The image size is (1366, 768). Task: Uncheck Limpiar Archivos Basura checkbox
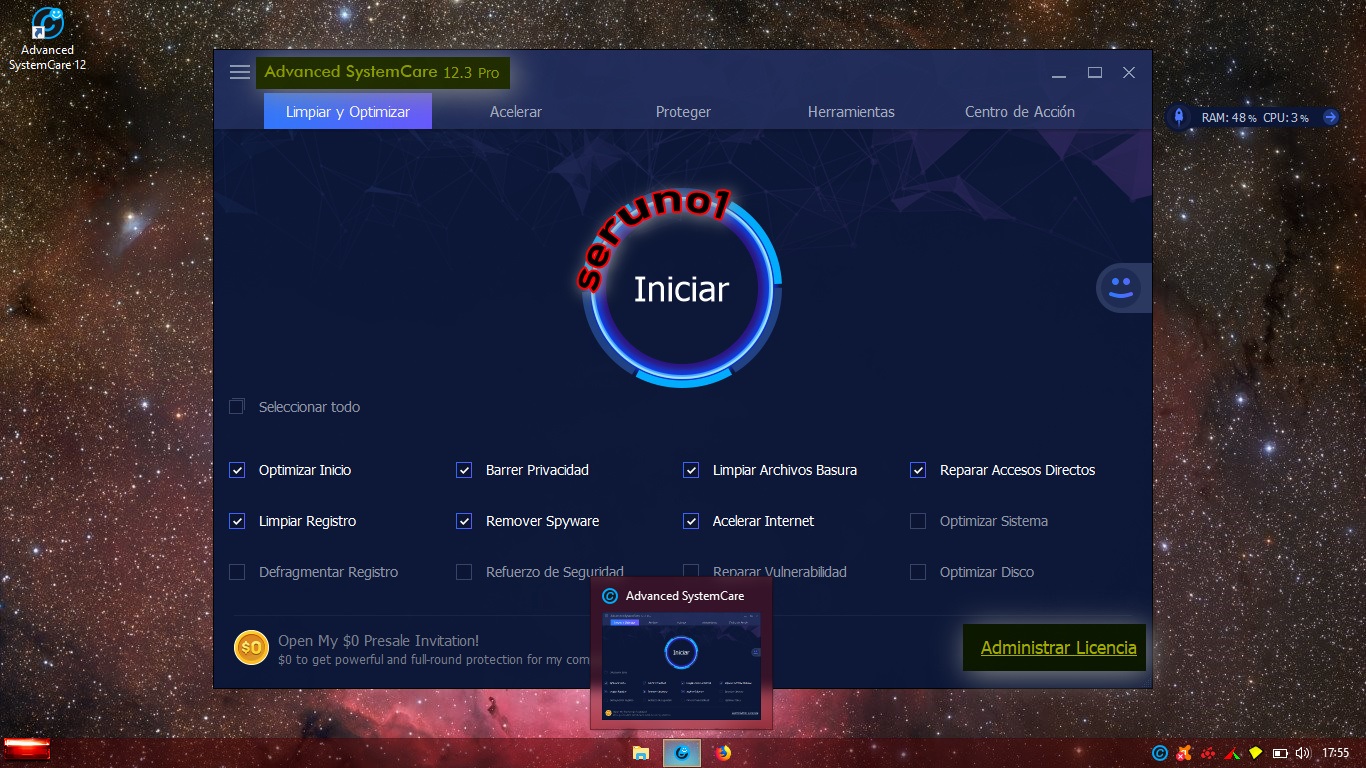pos(691,470)
